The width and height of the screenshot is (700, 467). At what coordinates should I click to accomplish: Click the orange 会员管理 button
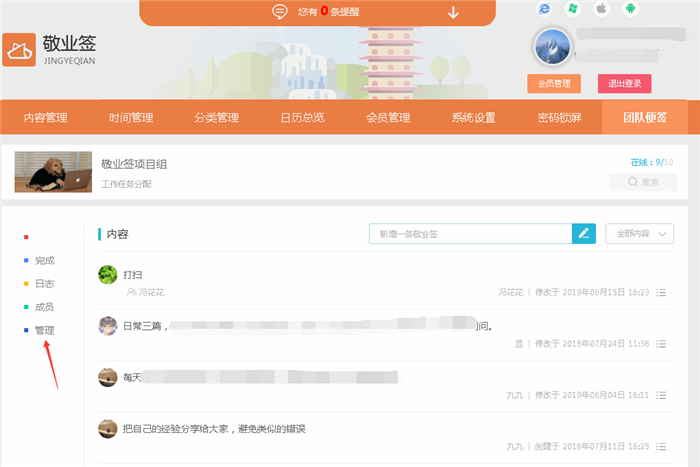[553, 84]
